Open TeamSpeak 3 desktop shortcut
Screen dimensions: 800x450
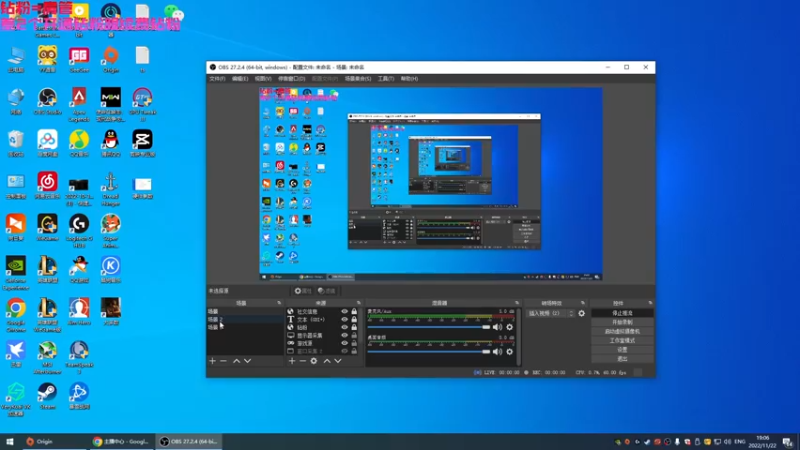(79, 357)
